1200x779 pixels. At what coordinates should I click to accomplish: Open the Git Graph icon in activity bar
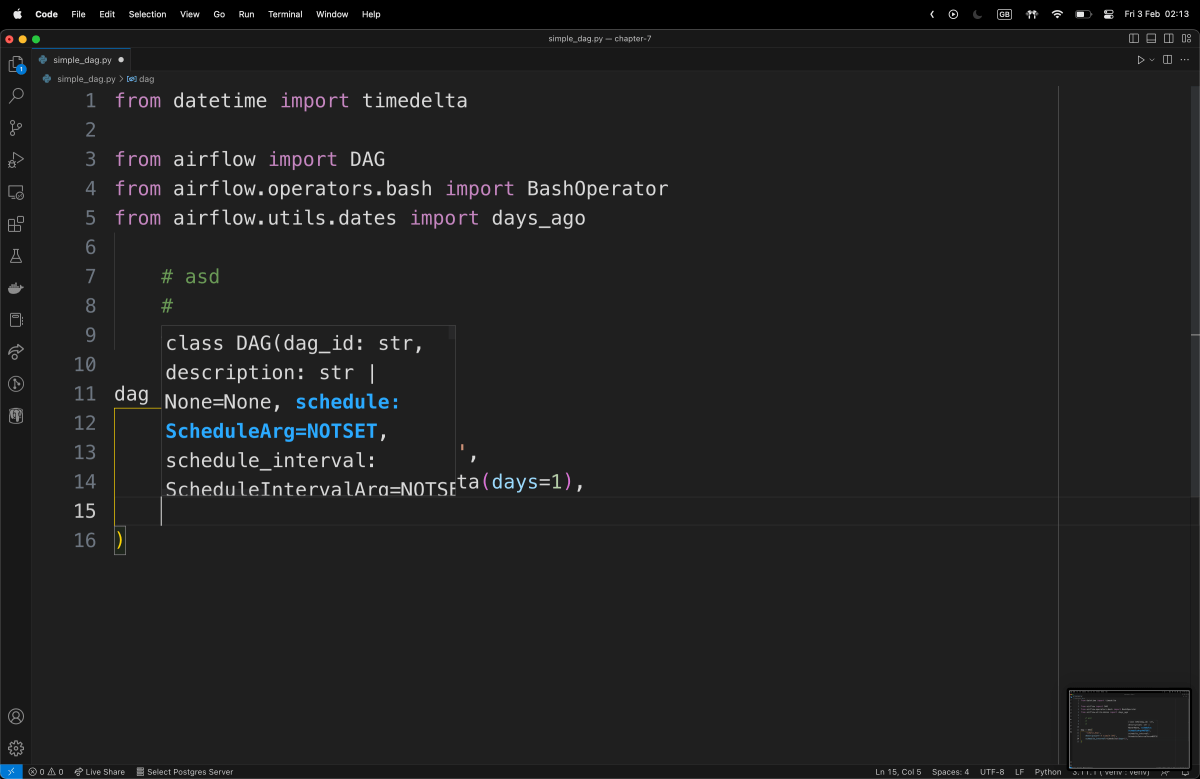coord(16,384)
